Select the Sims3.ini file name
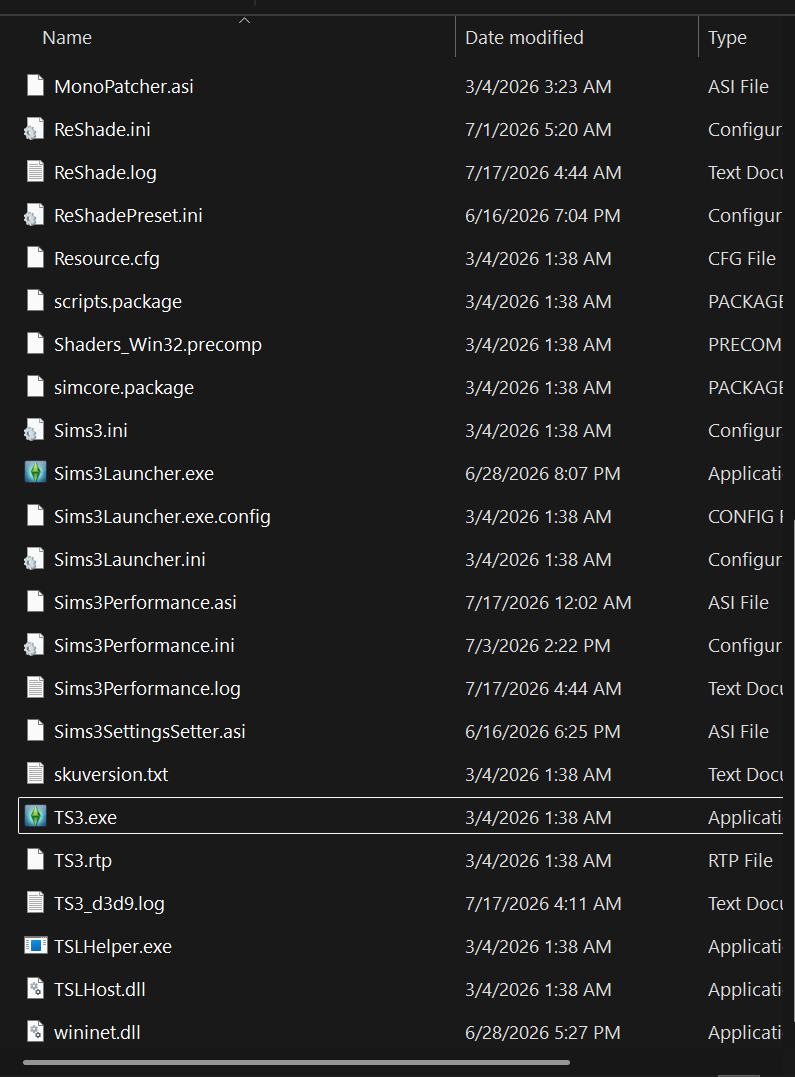 pos(91,431)
